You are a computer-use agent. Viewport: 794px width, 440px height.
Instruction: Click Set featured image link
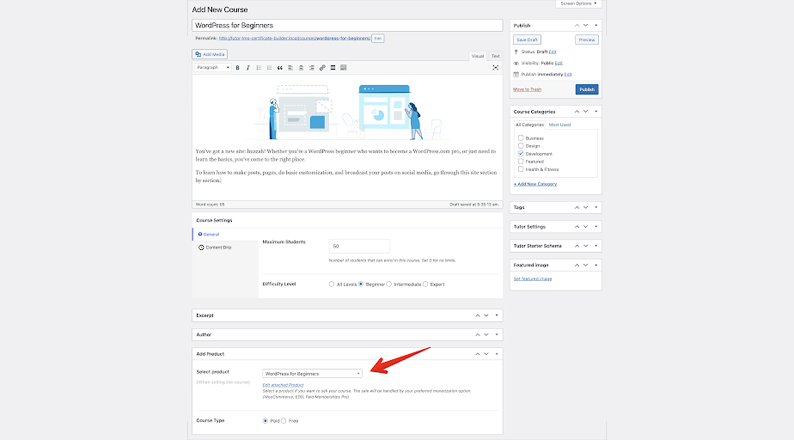click(x=533, y=279)
